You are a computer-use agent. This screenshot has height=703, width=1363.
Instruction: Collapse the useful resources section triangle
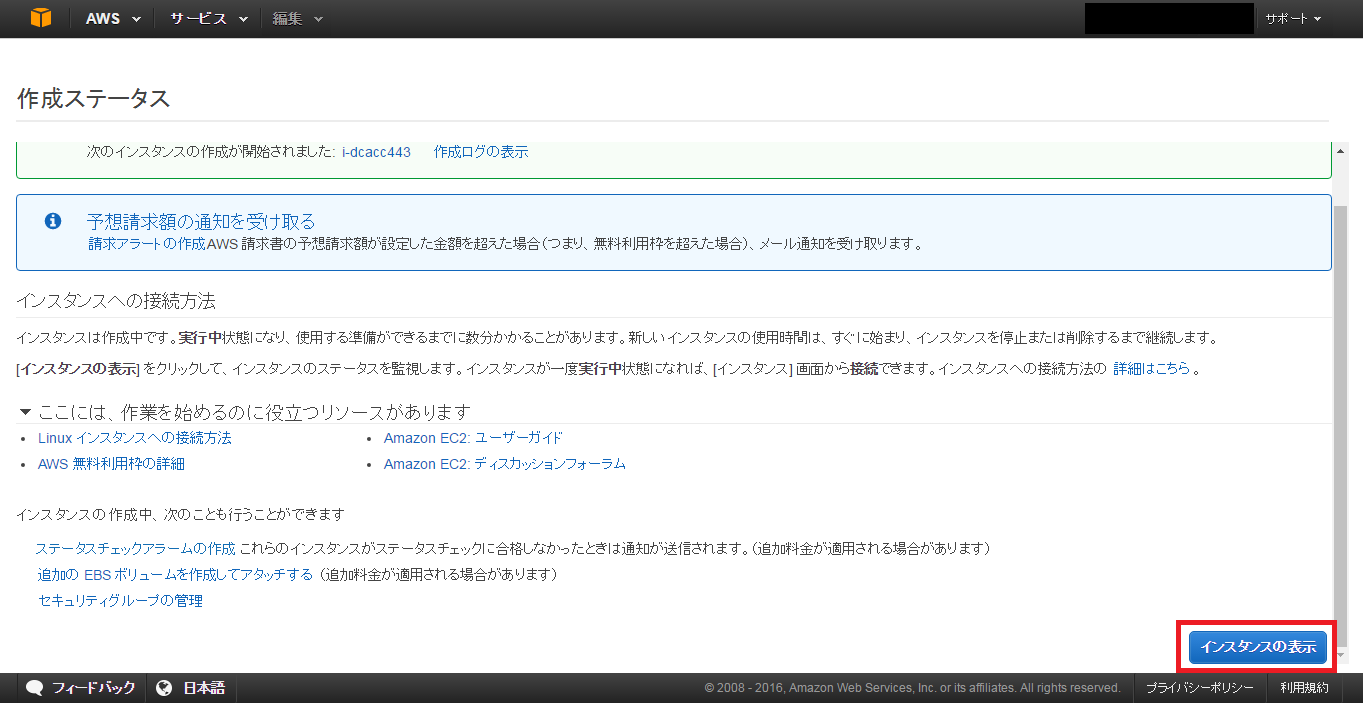25,412
